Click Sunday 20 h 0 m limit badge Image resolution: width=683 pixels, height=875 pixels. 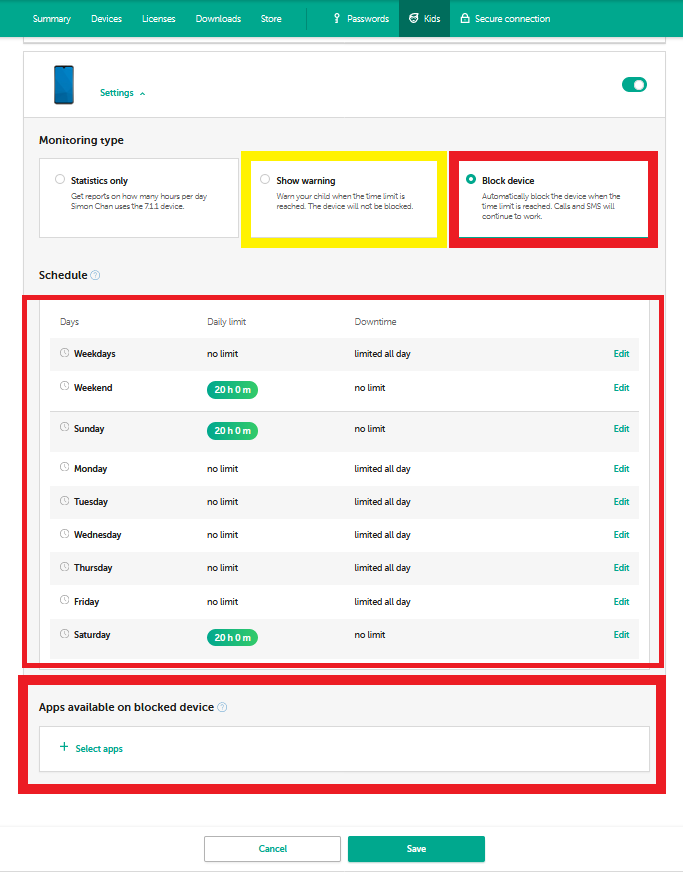[x=232, y=431]
